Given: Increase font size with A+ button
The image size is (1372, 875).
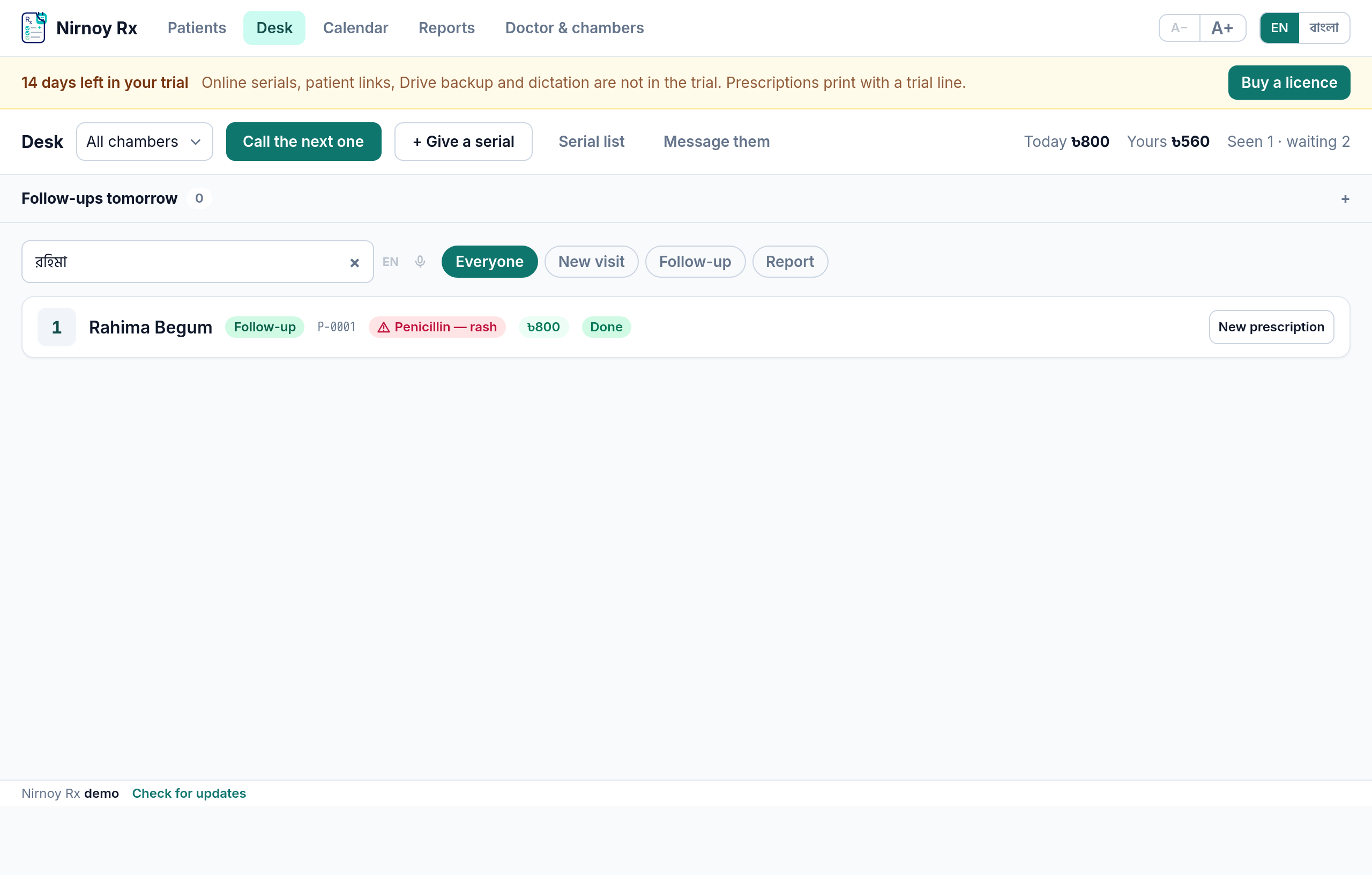Looking at the screenshot, I should tap(1222, 28).
